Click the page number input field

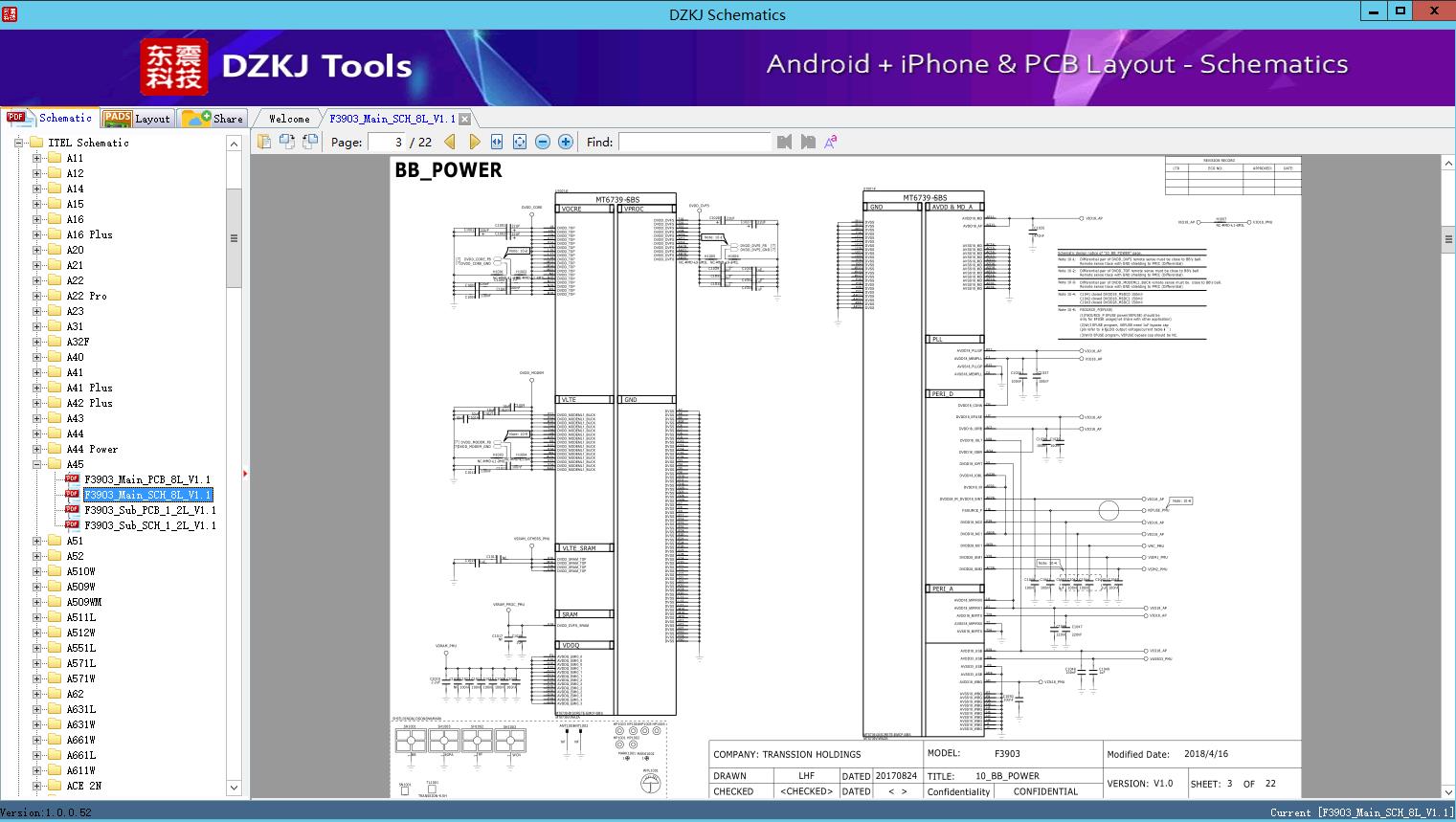point(386,142)
